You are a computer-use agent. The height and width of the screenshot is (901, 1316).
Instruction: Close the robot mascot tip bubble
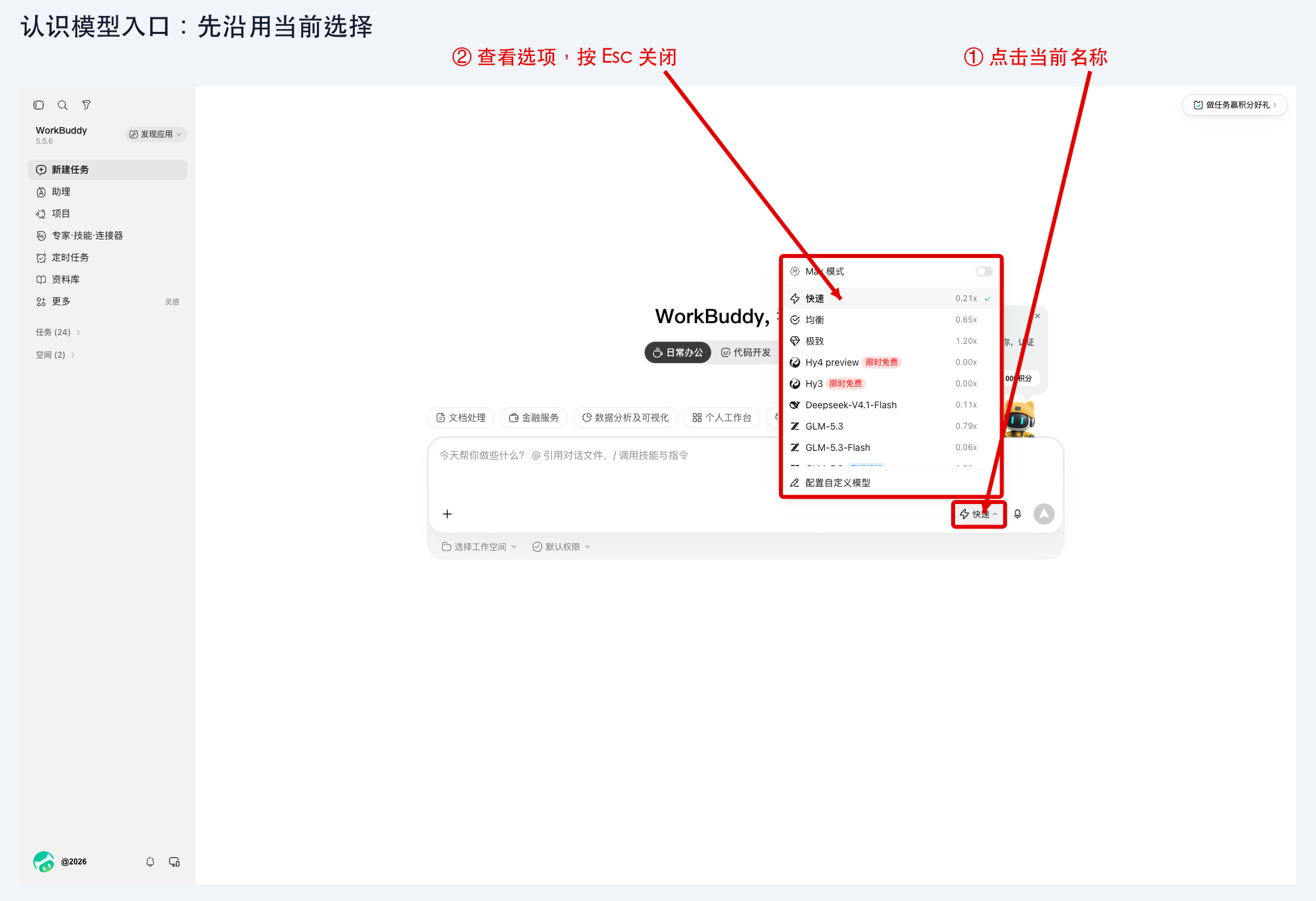tap(1038, 316)
